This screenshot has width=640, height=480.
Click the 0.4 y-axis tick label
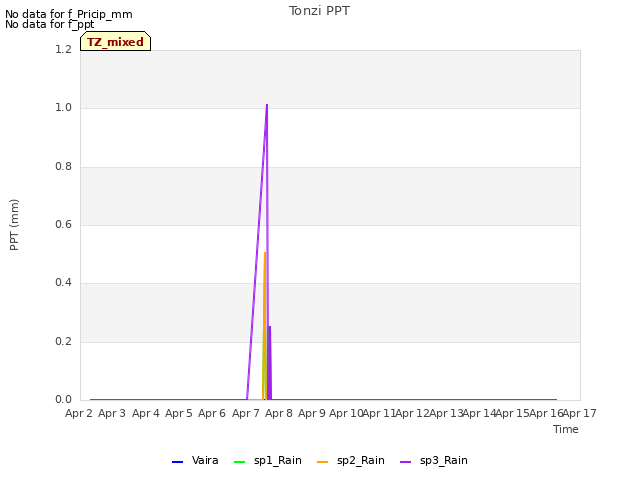[x=63, y=282]
